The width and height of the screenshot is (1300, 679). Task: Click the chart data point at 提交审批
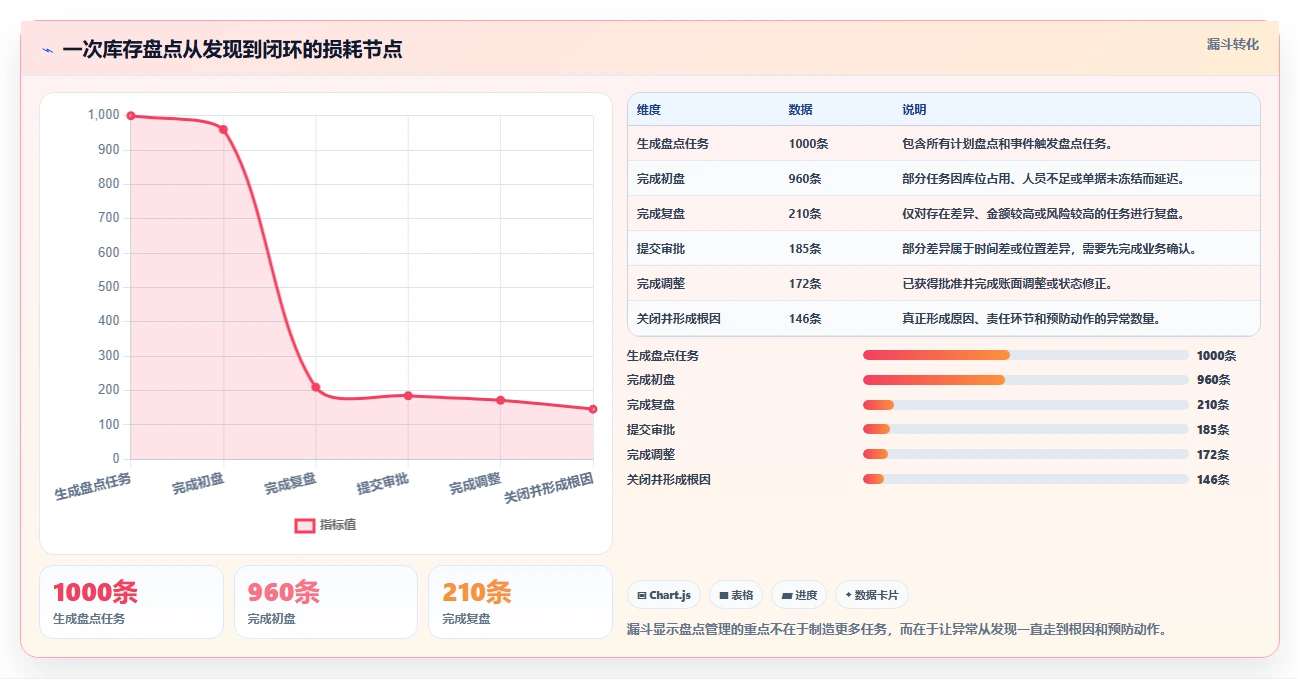point(408,396)
